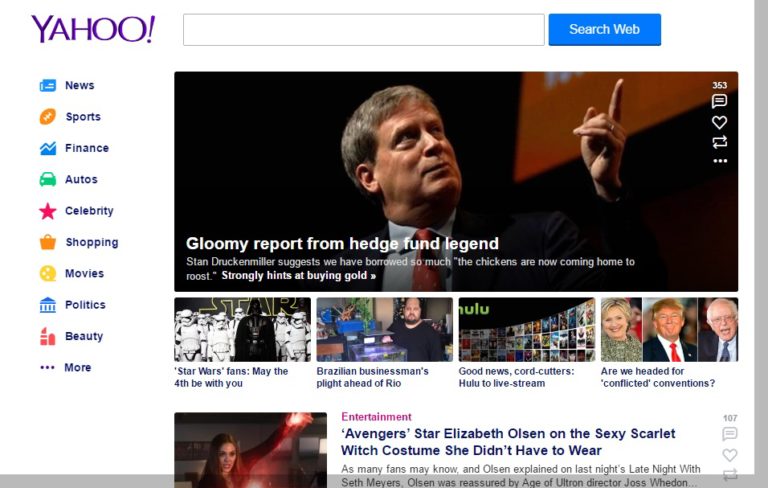
Task: Click the Autos car icon
Action: pyautogui.click(x=48, y=179)
